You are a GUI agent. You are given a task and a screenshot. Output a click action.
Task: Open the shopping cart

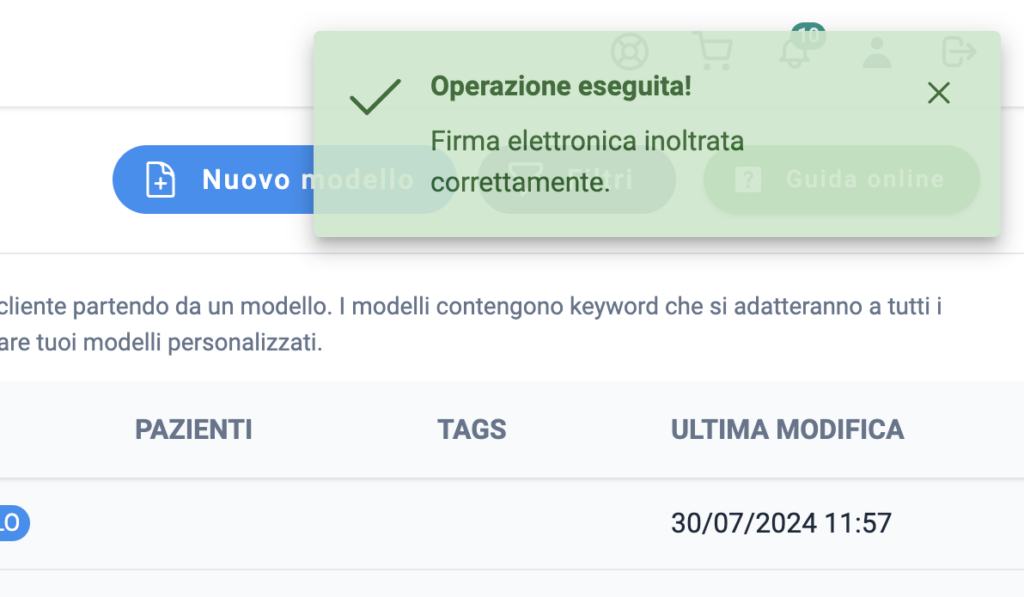713,51
